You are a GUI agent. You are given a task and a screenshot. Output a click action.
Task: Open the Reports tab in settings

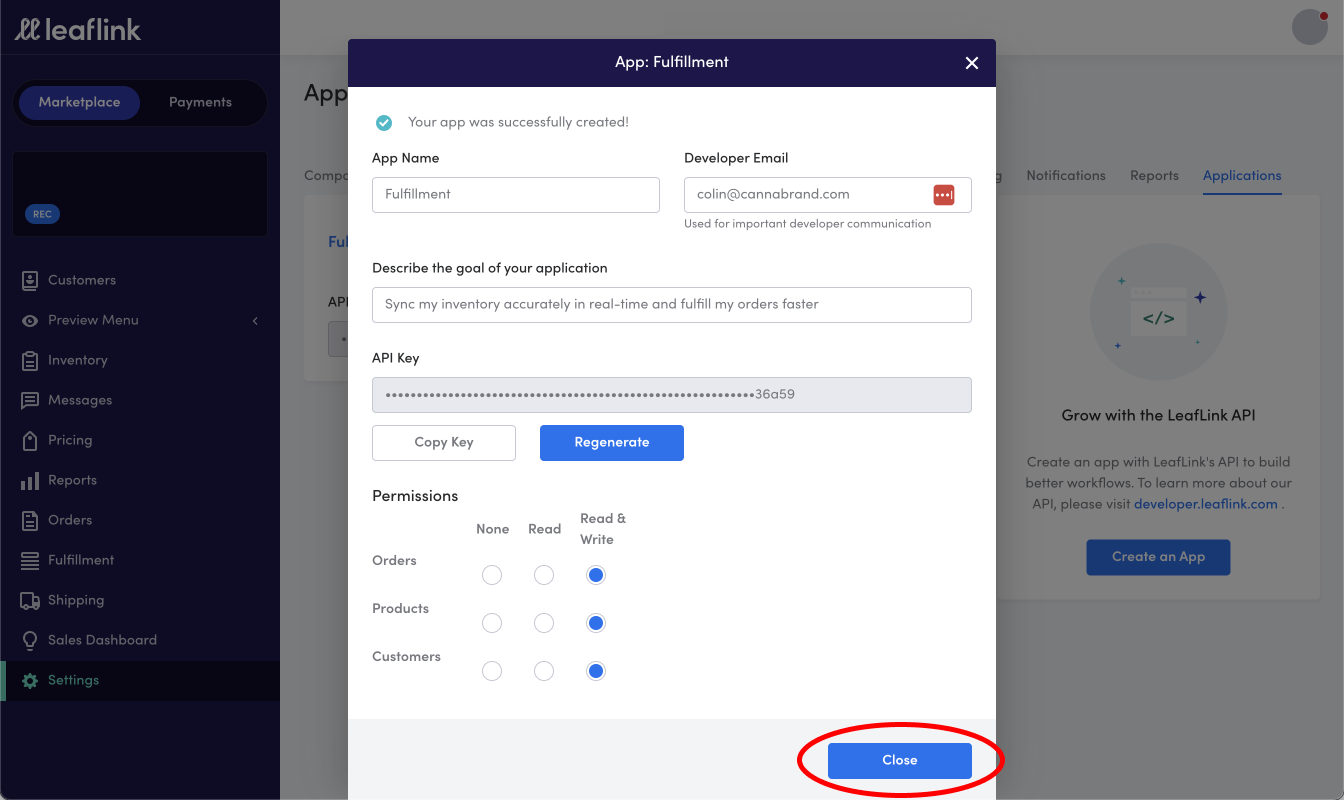(x=1154, y=175)
